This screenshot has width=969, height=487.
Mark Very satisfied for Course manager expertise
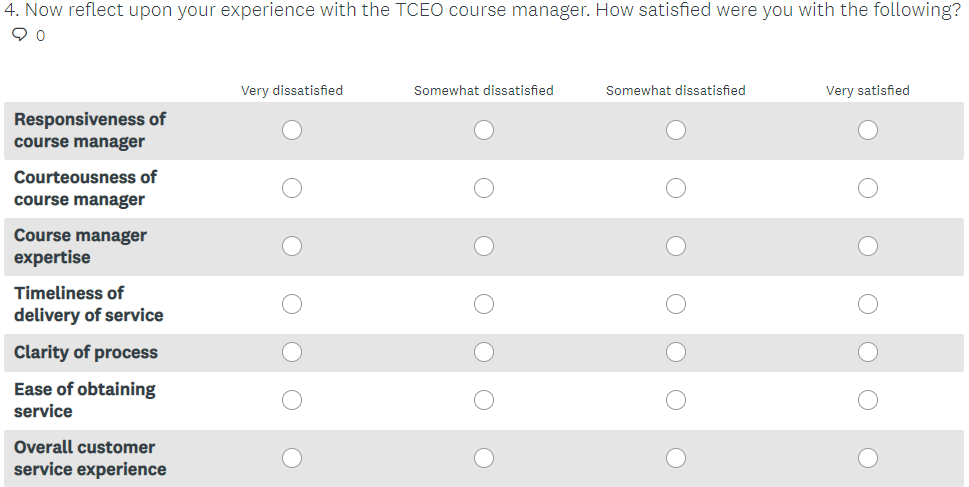tap(868, 246)
